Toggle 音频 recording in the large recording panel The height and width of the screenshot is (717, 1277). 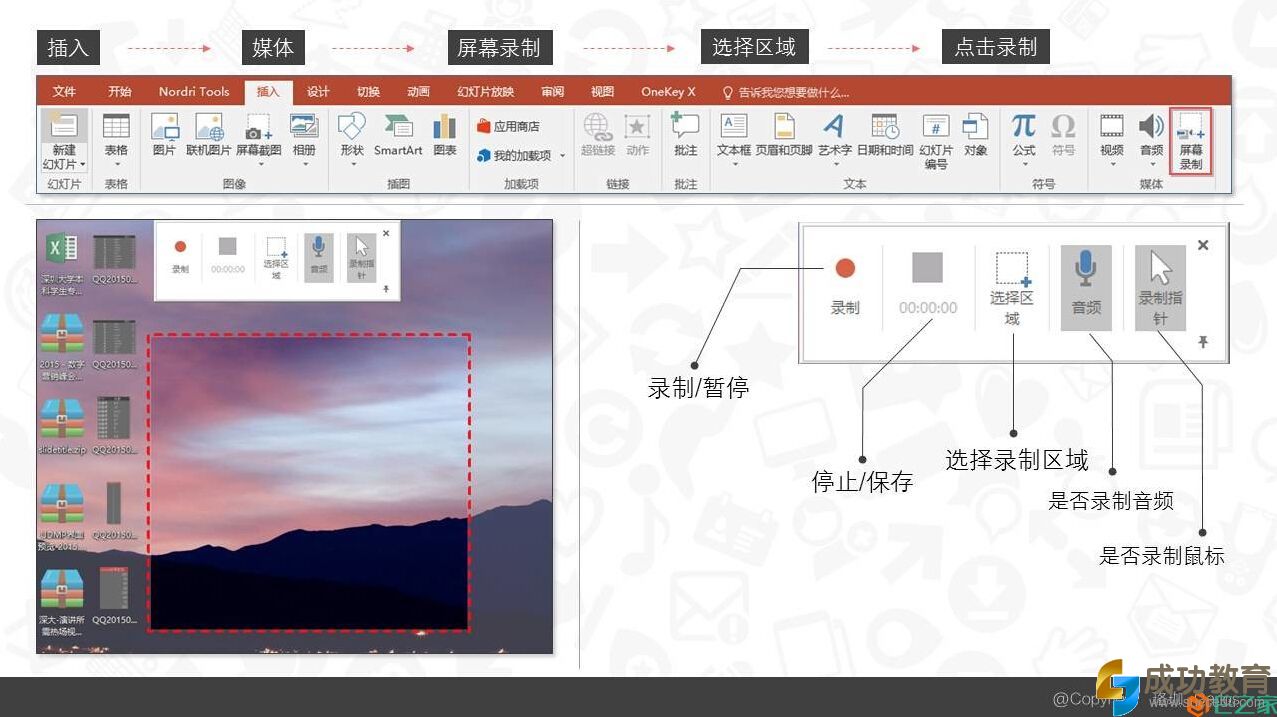click(x=1086, y=287)
